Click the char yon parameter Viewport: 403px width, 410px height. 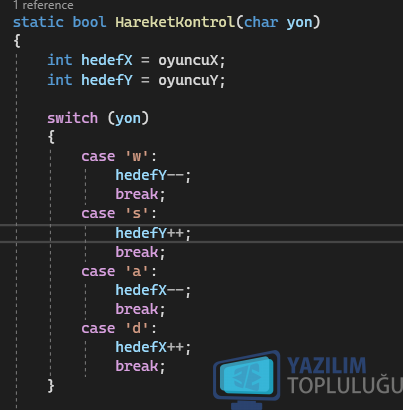coord(279,22)
